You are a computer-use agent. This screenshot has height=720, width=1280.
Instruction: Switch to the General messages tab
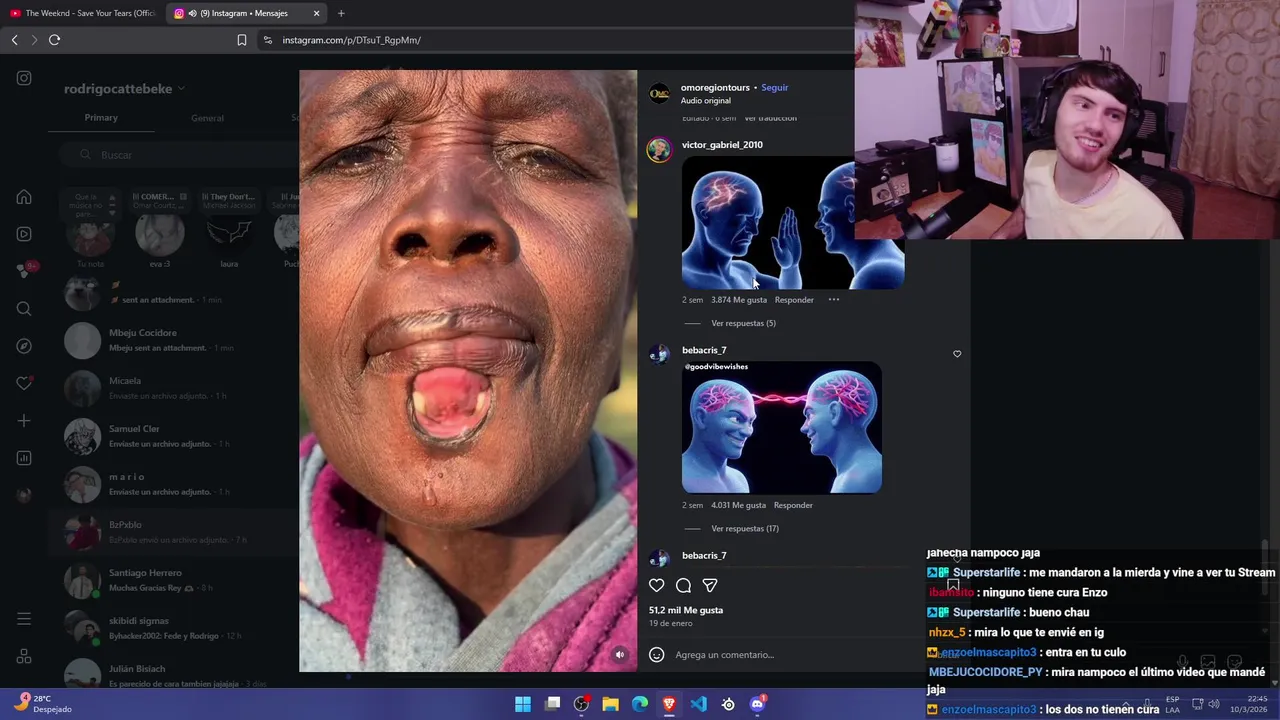pyautogui.click(x=207, y=118)
